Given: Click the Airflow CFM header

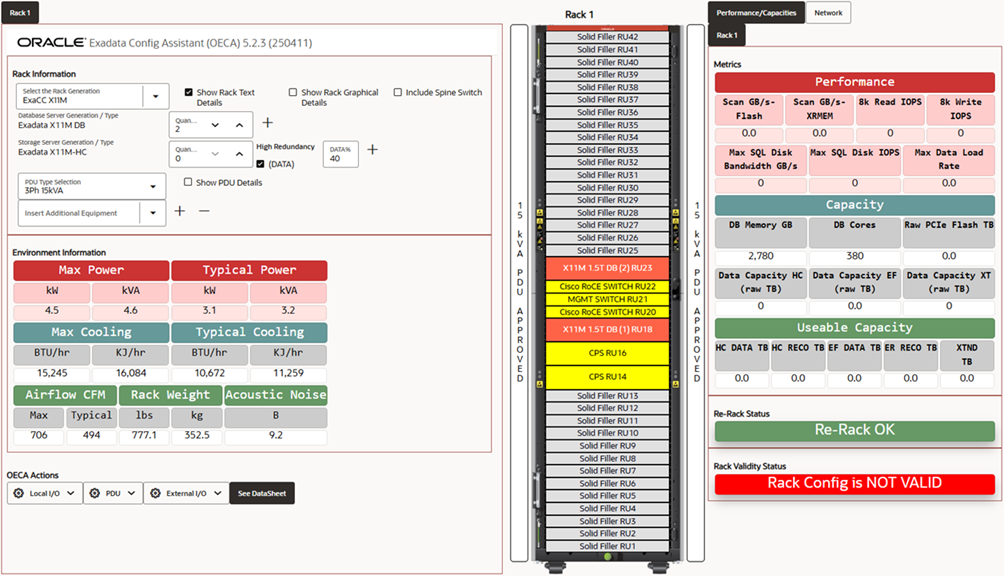Looking at the screenshot, I should pos(65,395).
